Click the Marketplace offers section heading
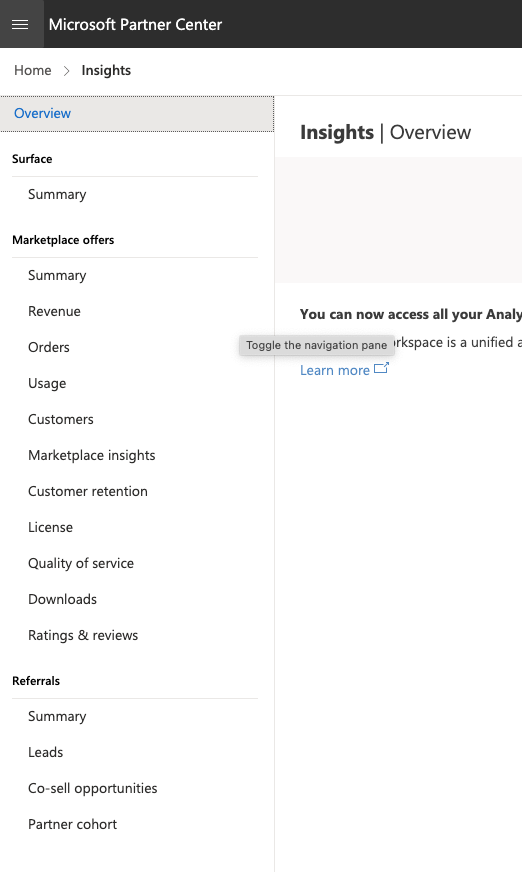522x872 pixels. click(x=63, y=240)
